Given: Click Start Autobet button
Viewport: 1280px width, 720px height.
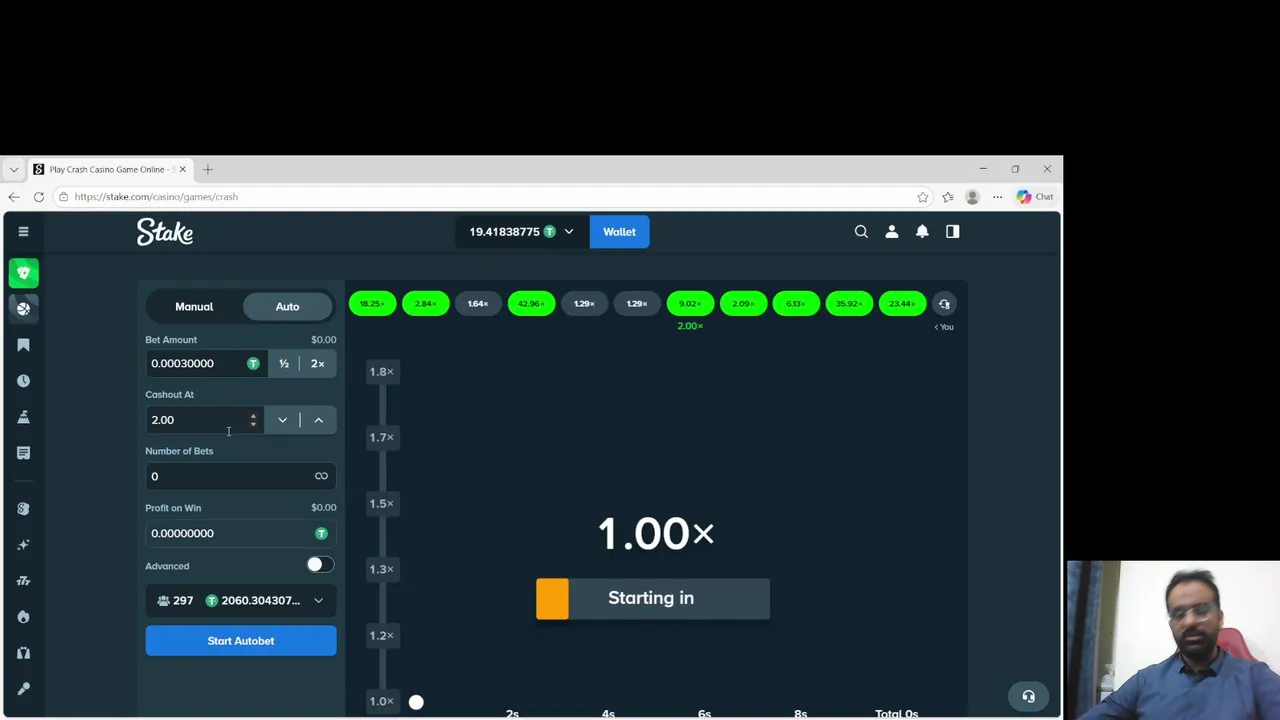Looking at the screenshot, I should click(x=241, y=641).
